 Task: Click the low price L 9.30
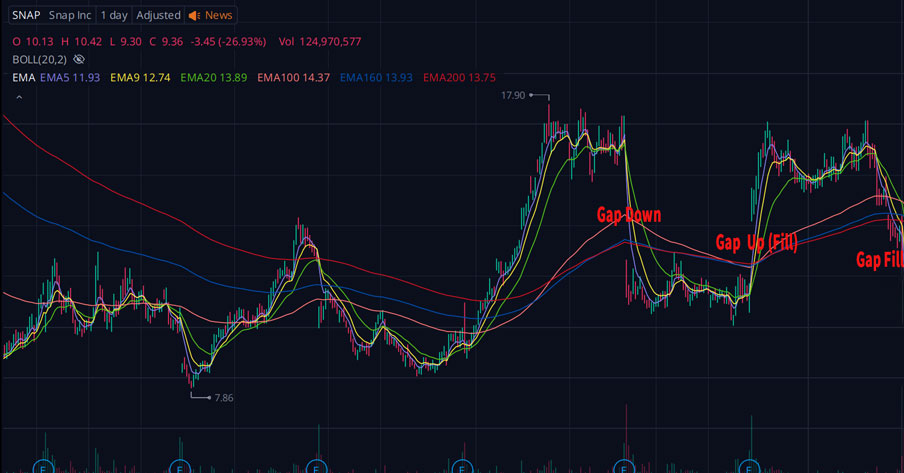(126, 42)
